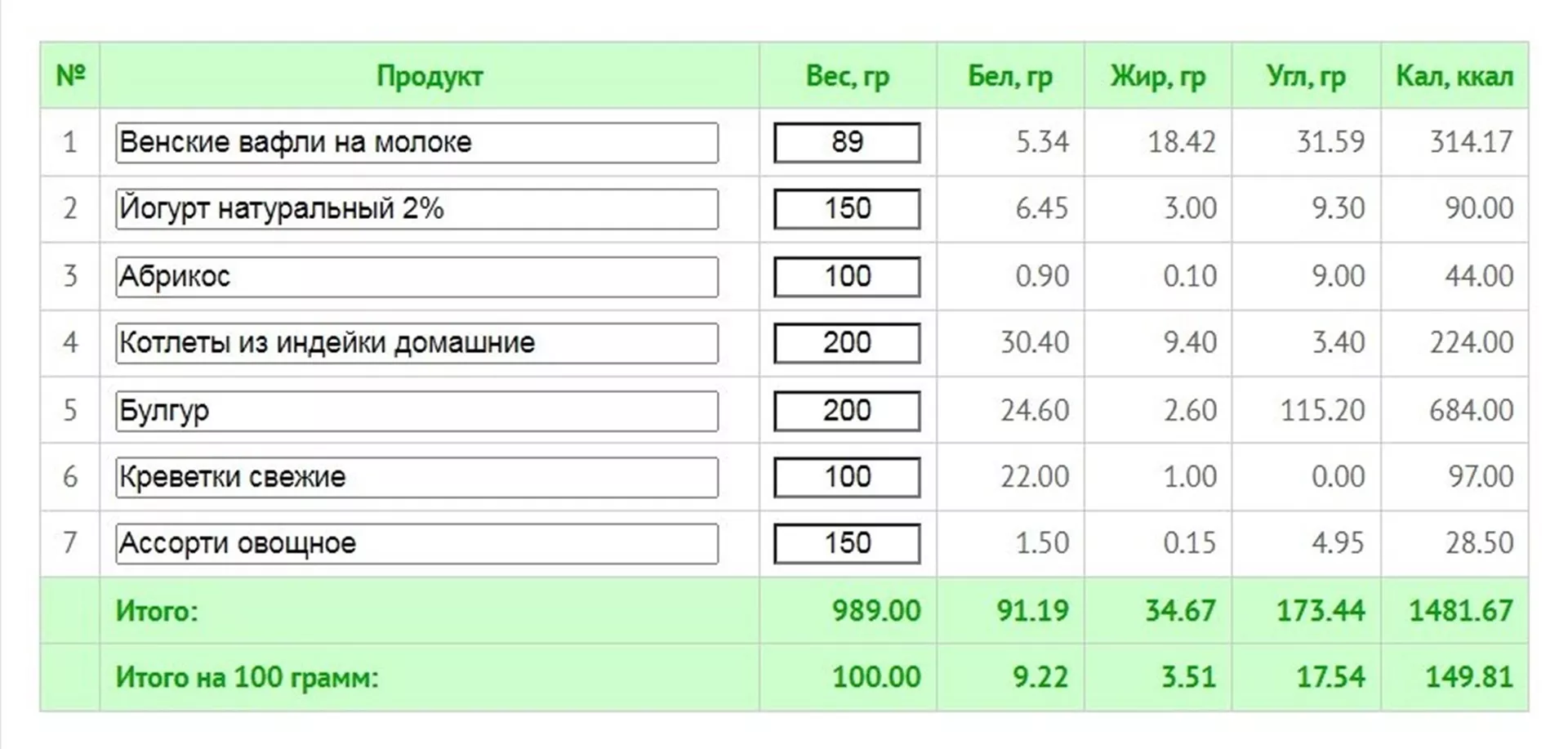Click the weight input for Ассорти овощное
Screen dimensions: 1568x749
click(847, 544)
